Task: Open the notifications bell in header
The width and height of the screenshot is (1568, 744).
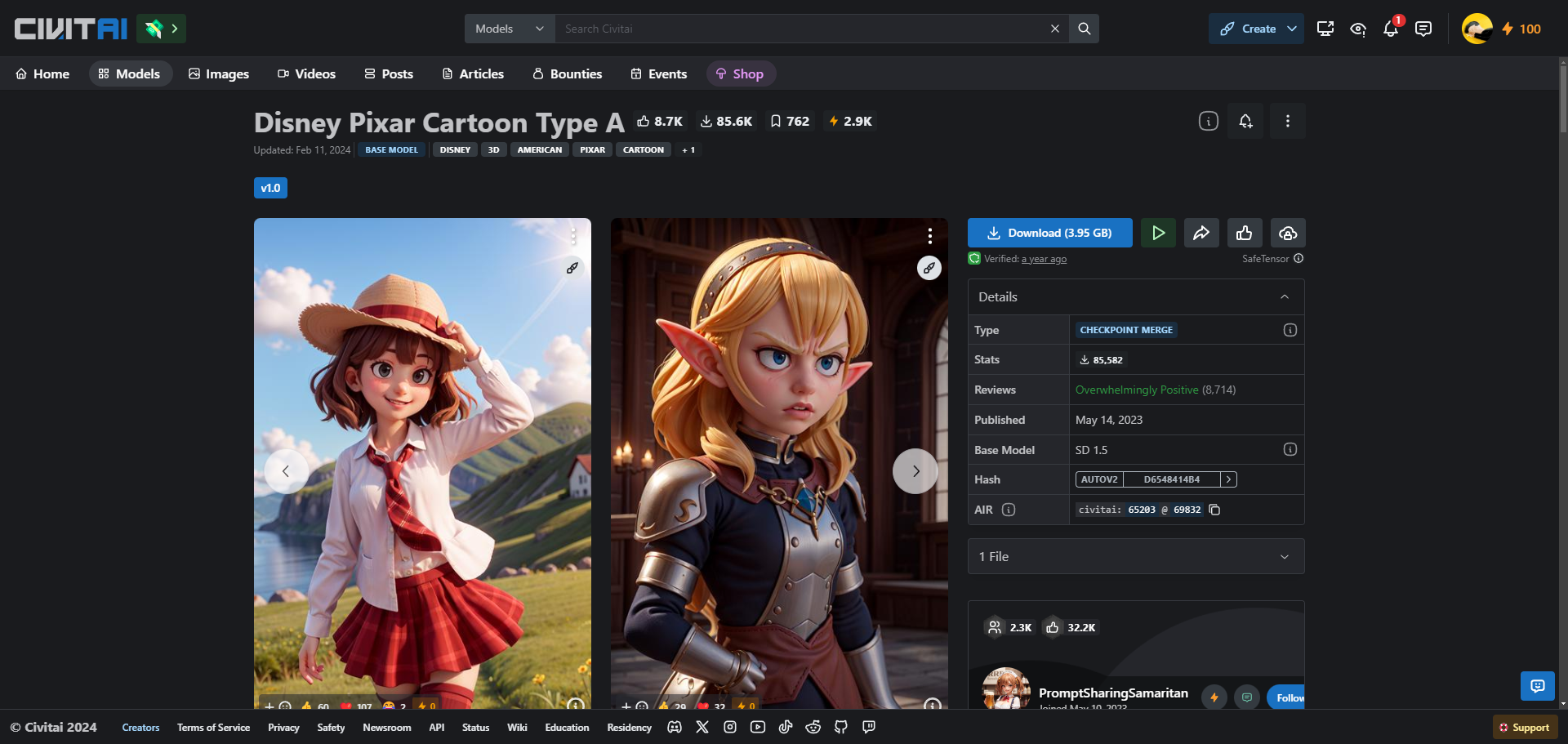Action: (x=1391, y=29)
